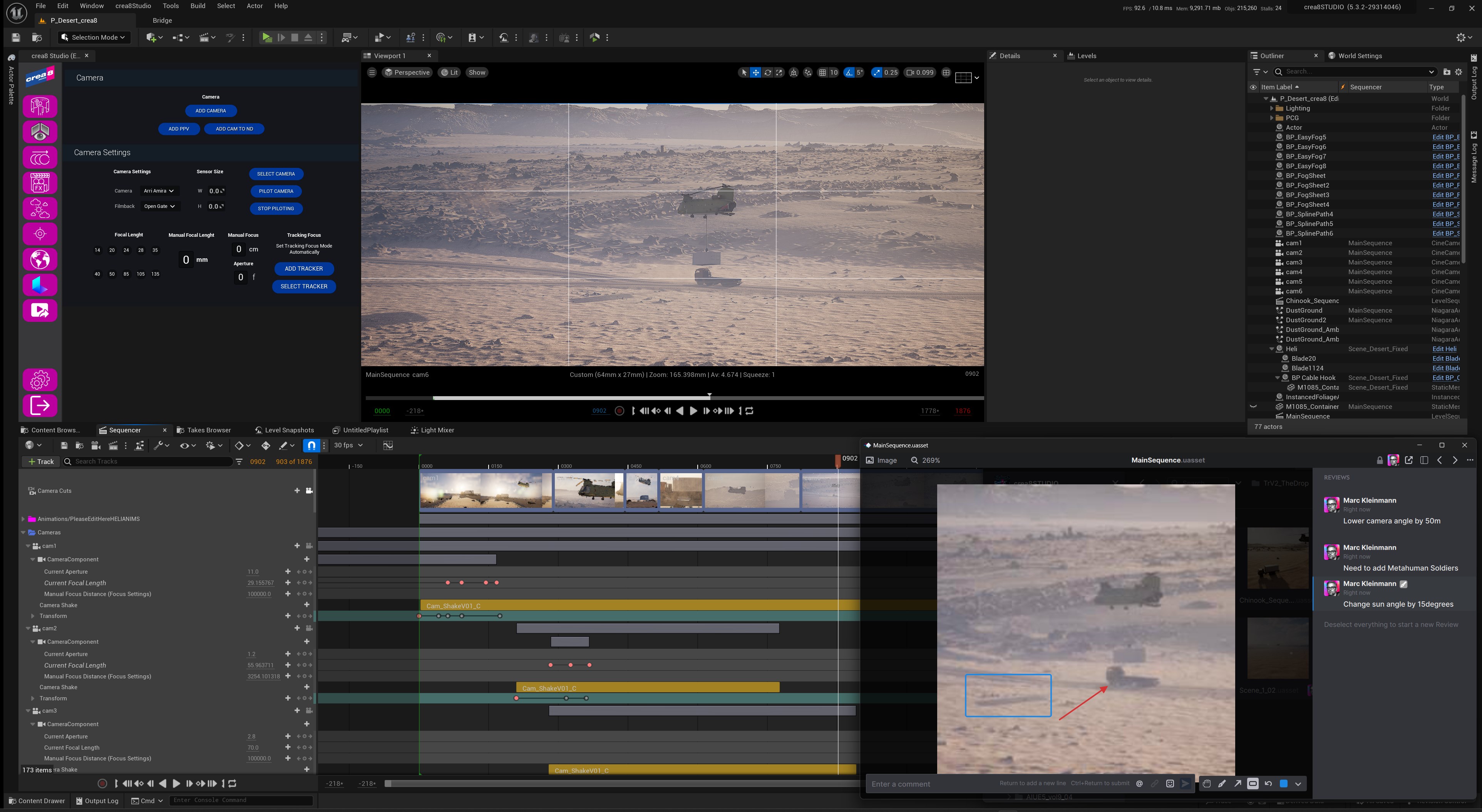Select the Play In Editor button
This screenshot has height=812, width=1482.
(267, 37)
